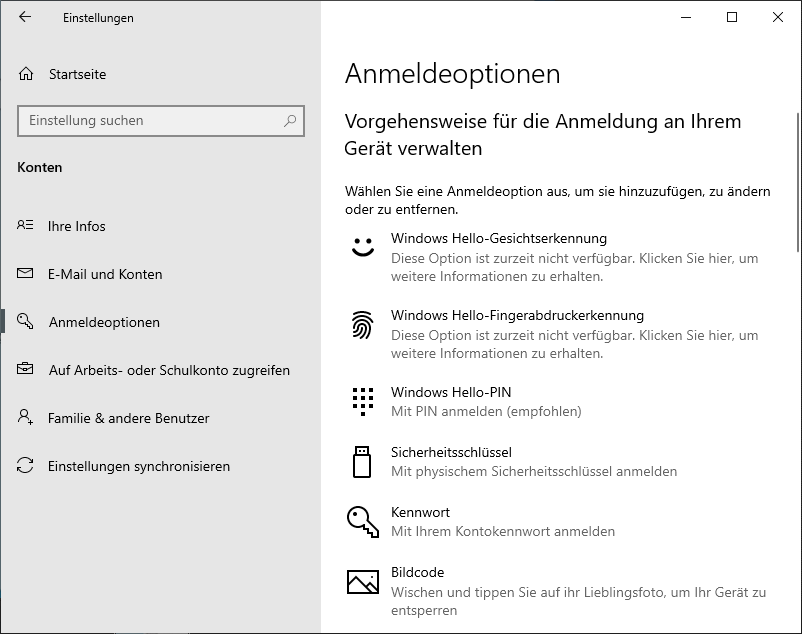Click the sync arrows icon for Einstellungen synchronisieren
Screen dimensions: 802x634
pos(25,465)
